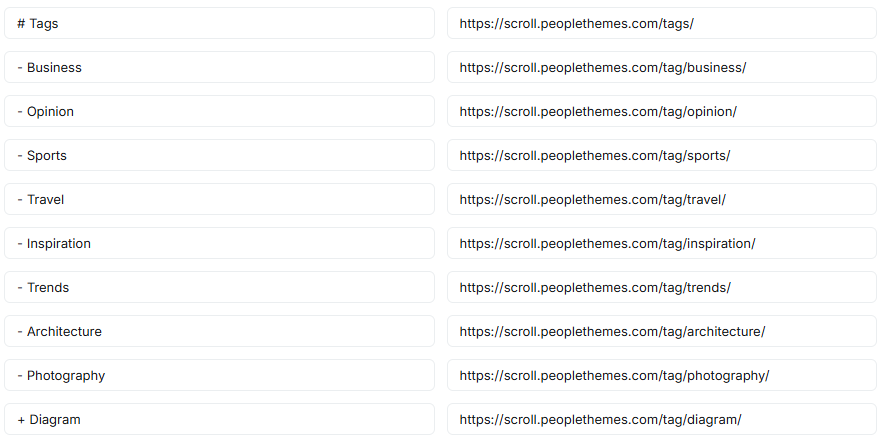The height and width of the screenshot is (440, 883).
Task: Click the '- Photography' label input
Action: tap(220, 375)
